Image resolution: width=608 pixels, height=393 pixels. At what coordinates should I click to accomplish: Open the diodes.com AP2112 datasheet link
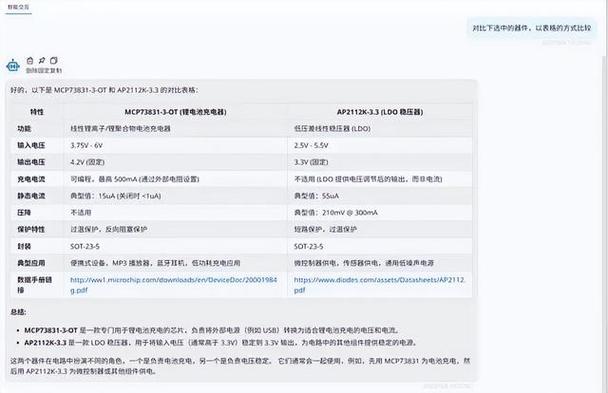click(379, 285)
